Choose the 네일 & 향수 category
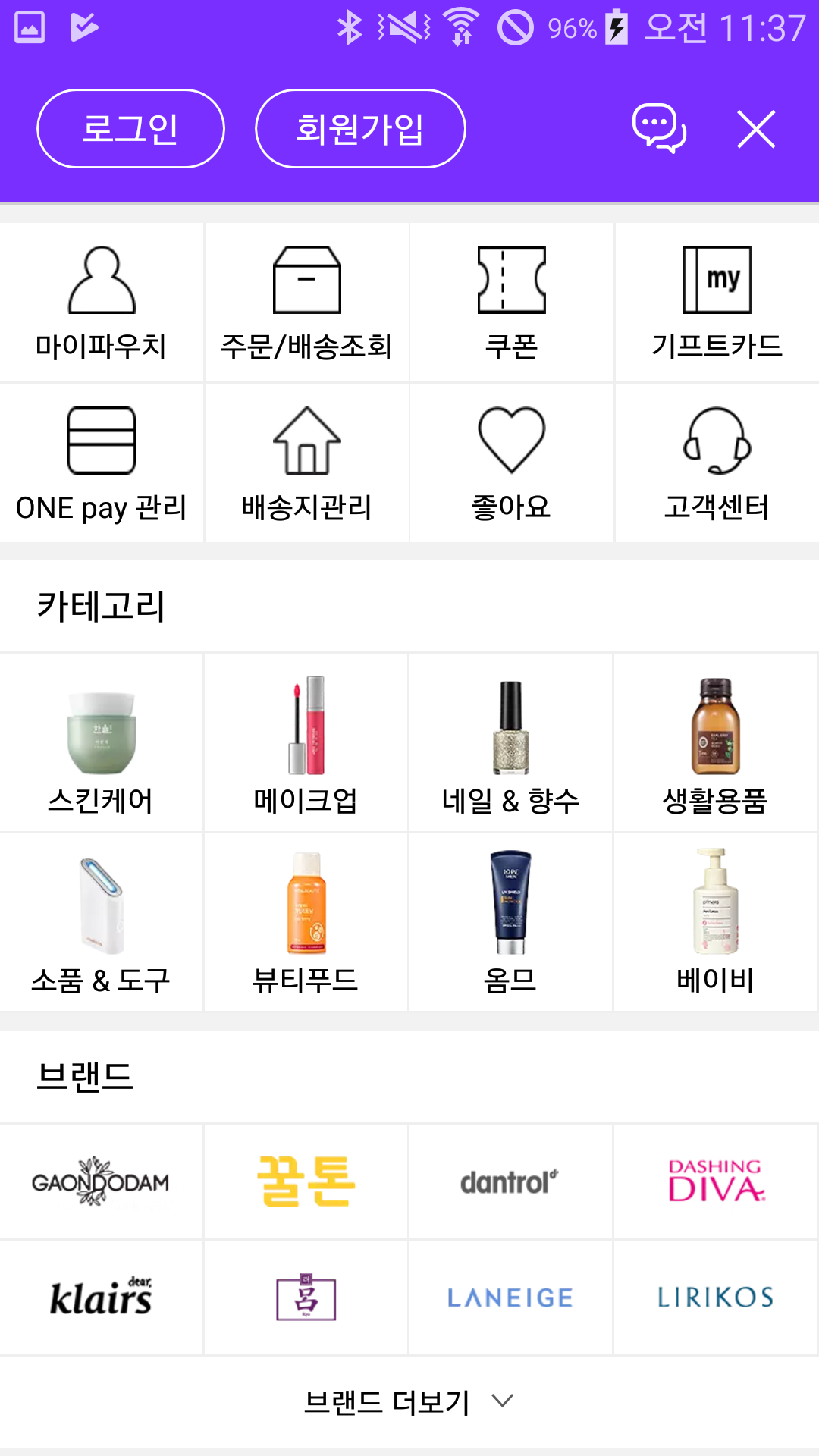Viewport: 819px width, 1456px height. click(x=511, y=743)
